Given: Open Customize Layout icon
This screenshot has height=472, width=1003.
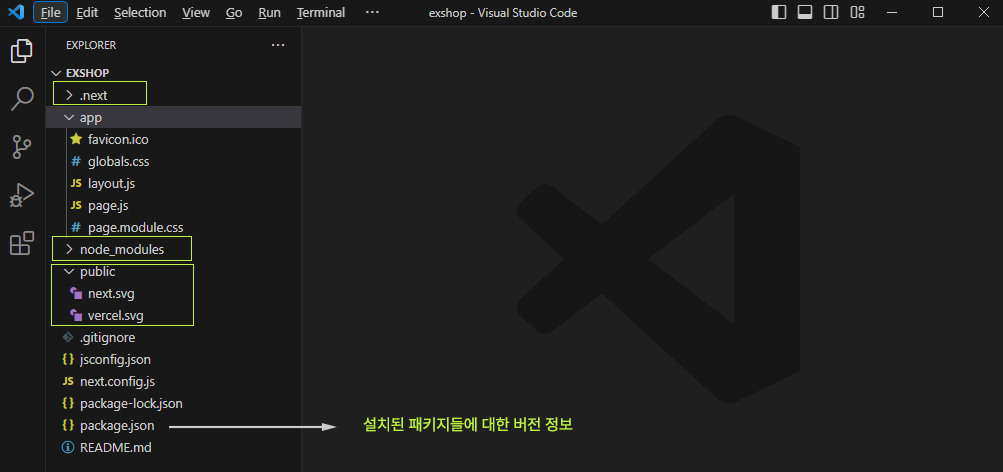Looking at the screenshot, I should [x=857, y=12].
